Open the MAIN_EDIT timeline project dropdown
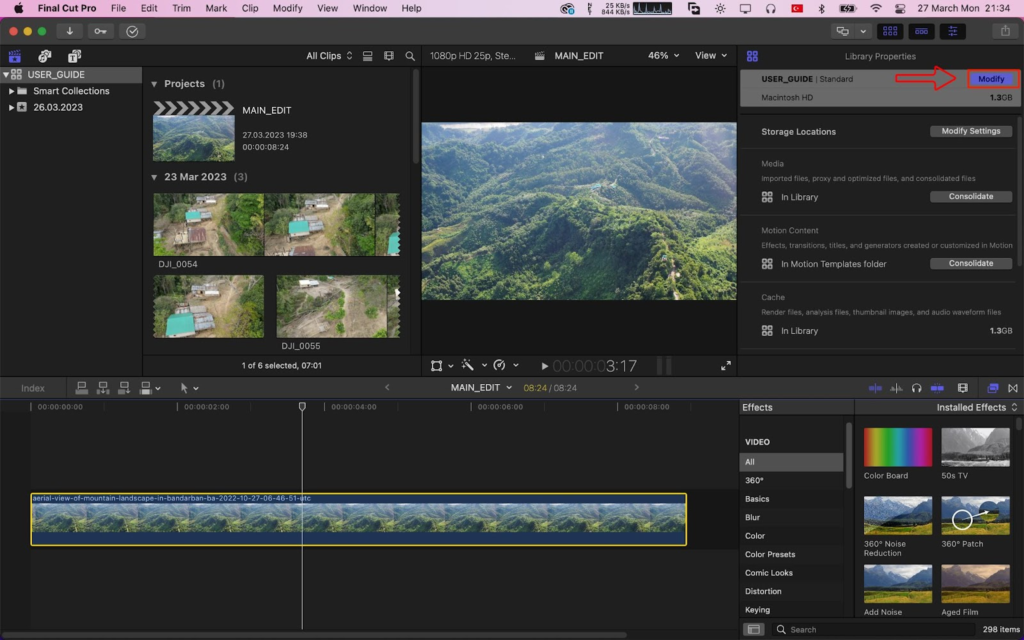 tap(481, 388)
